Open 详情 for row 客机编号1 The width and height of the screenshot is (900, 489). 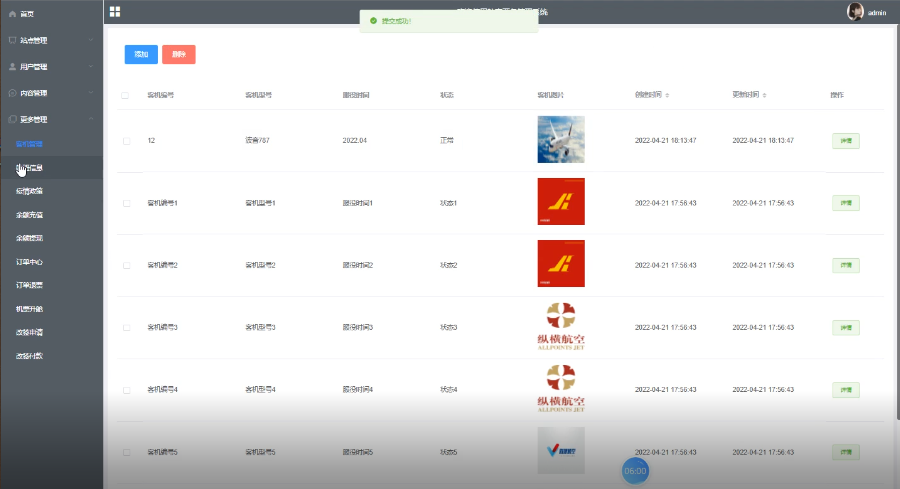tap(845, 203)
